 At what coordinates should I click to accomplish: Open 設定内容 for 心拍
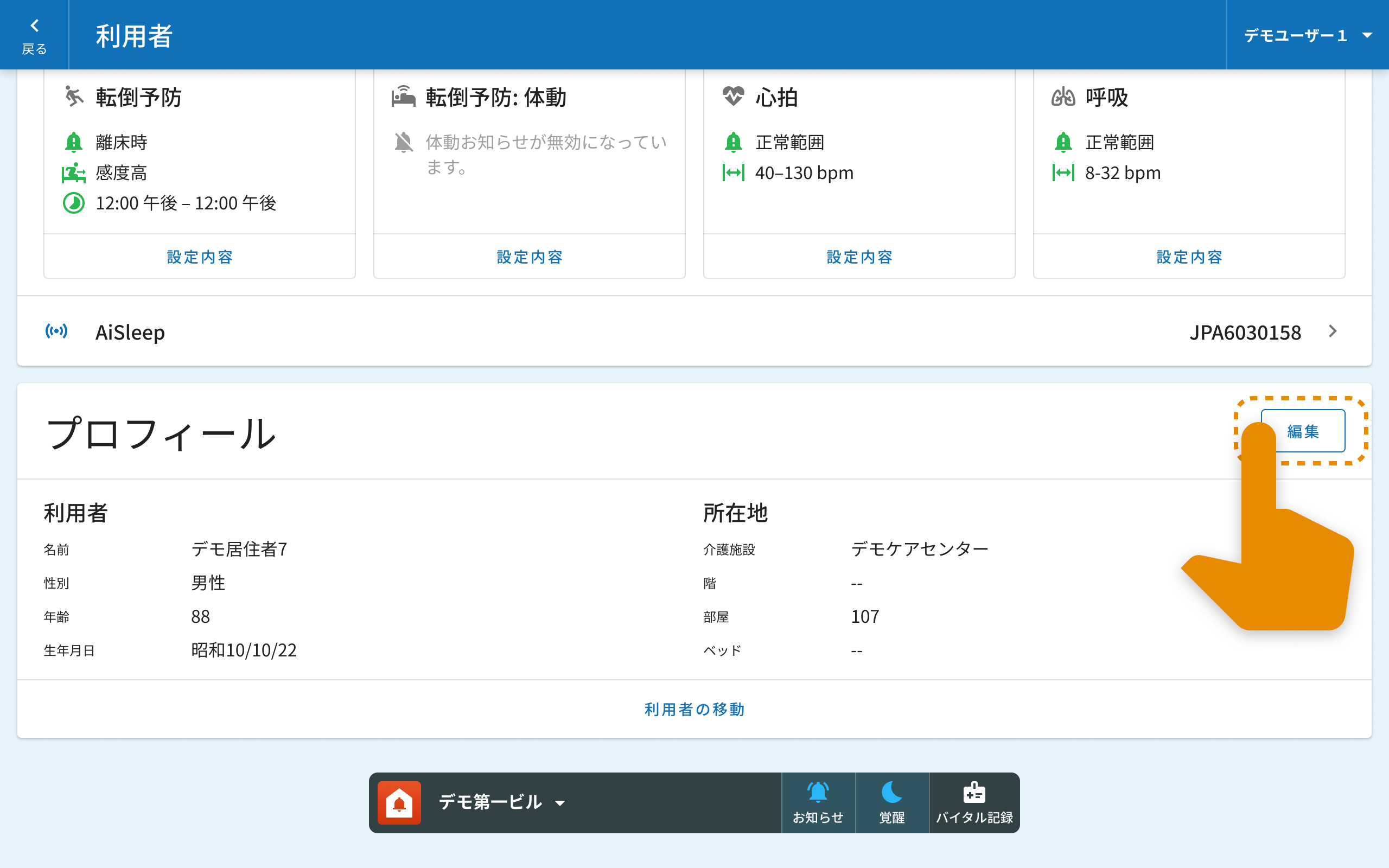pyautogui.click(x=859, y=257)
